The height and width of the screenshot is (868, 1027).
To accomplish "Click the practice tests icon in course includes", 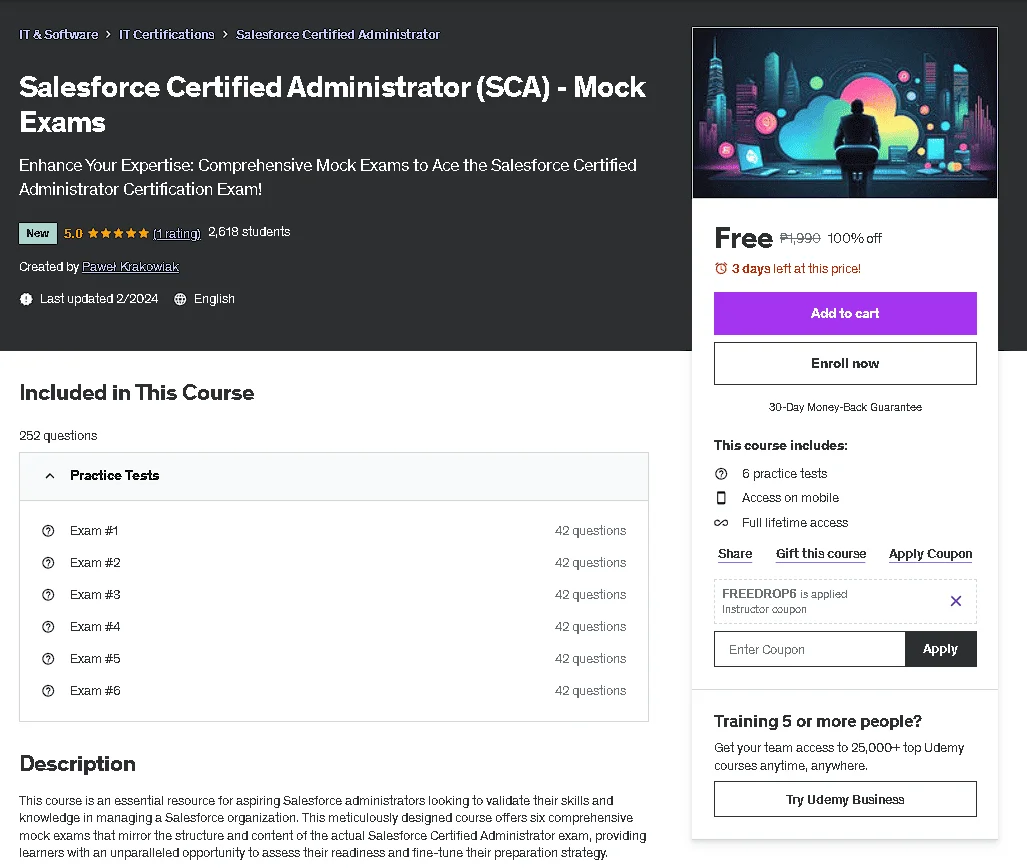I will (721, 474).
